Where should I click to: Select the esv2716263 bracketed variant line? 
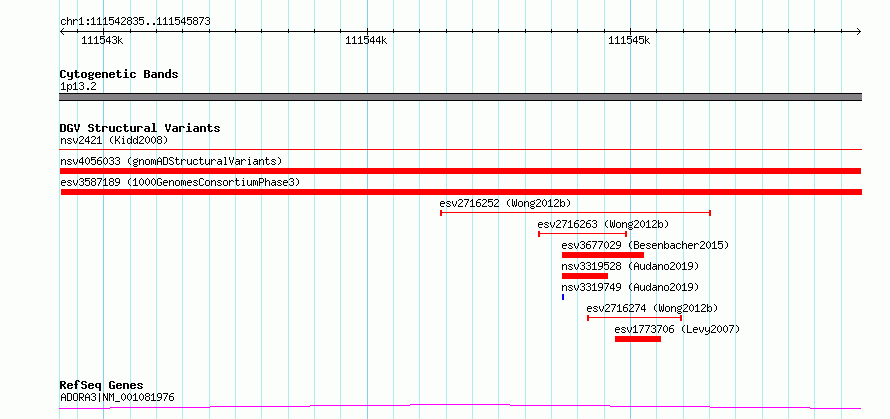[582, 234]
